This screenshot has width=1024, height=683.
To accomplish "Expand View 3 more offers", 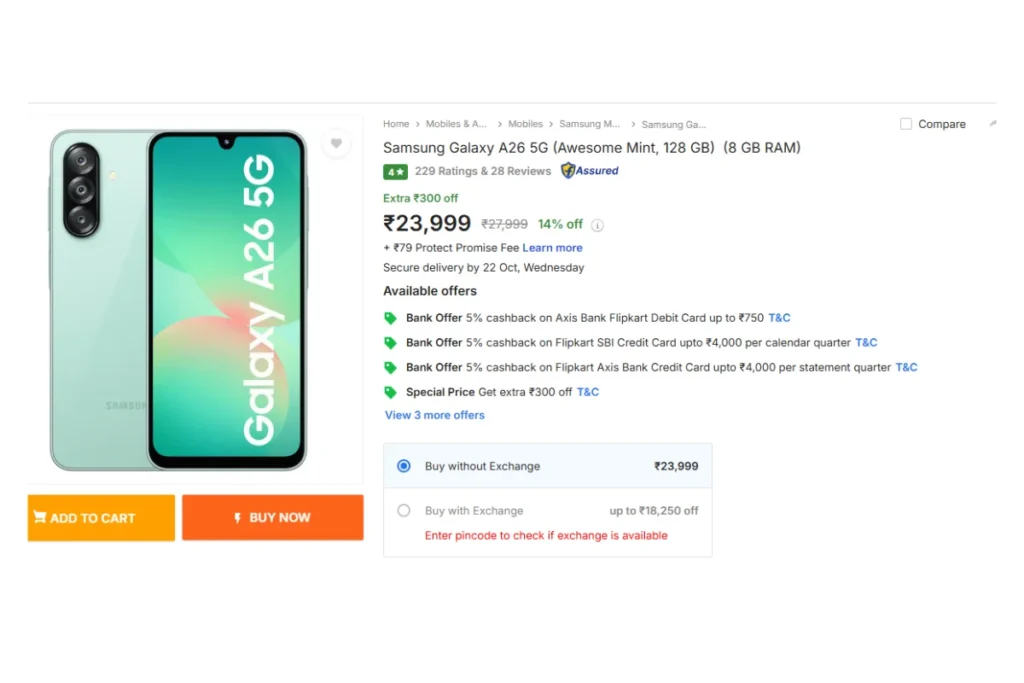I will pyautogui.click(x=435, y=415).
